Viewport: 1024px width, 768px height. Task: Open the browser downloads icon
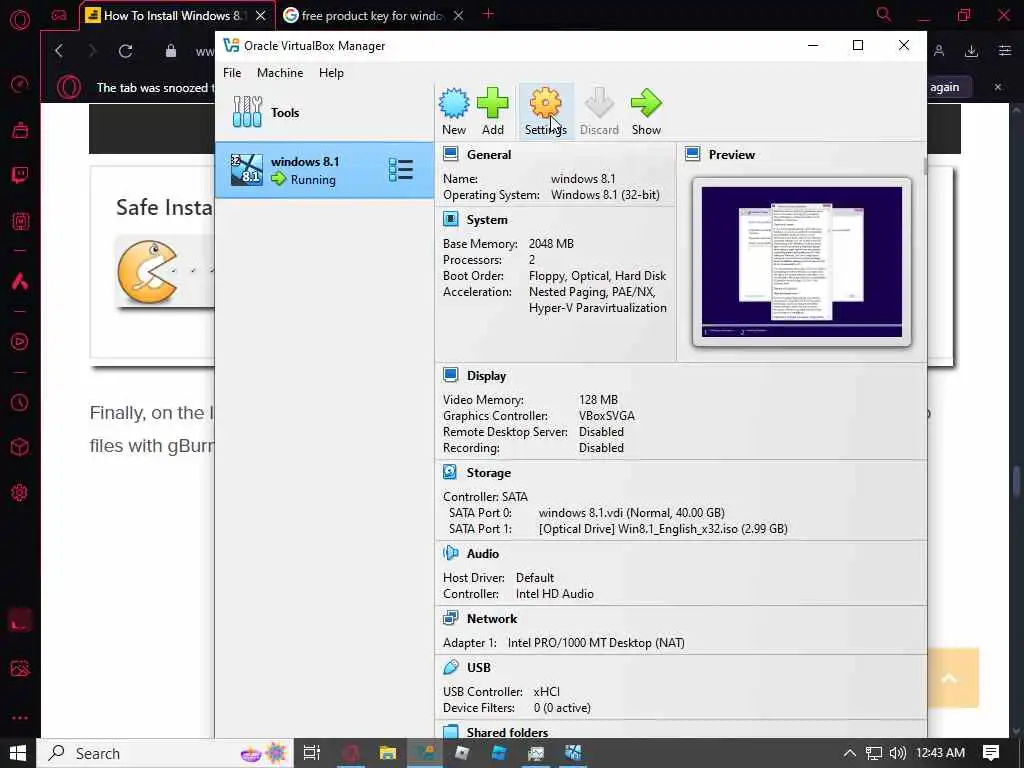click(x=971, y=51)
